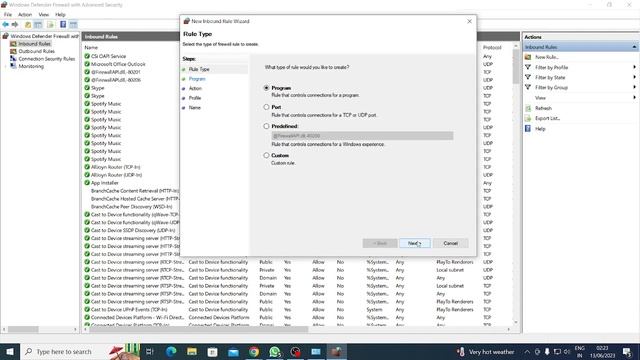The image size is (640, 360).
Task: Select the Predefined rule type radio button
Action: [x=267, y=126]
